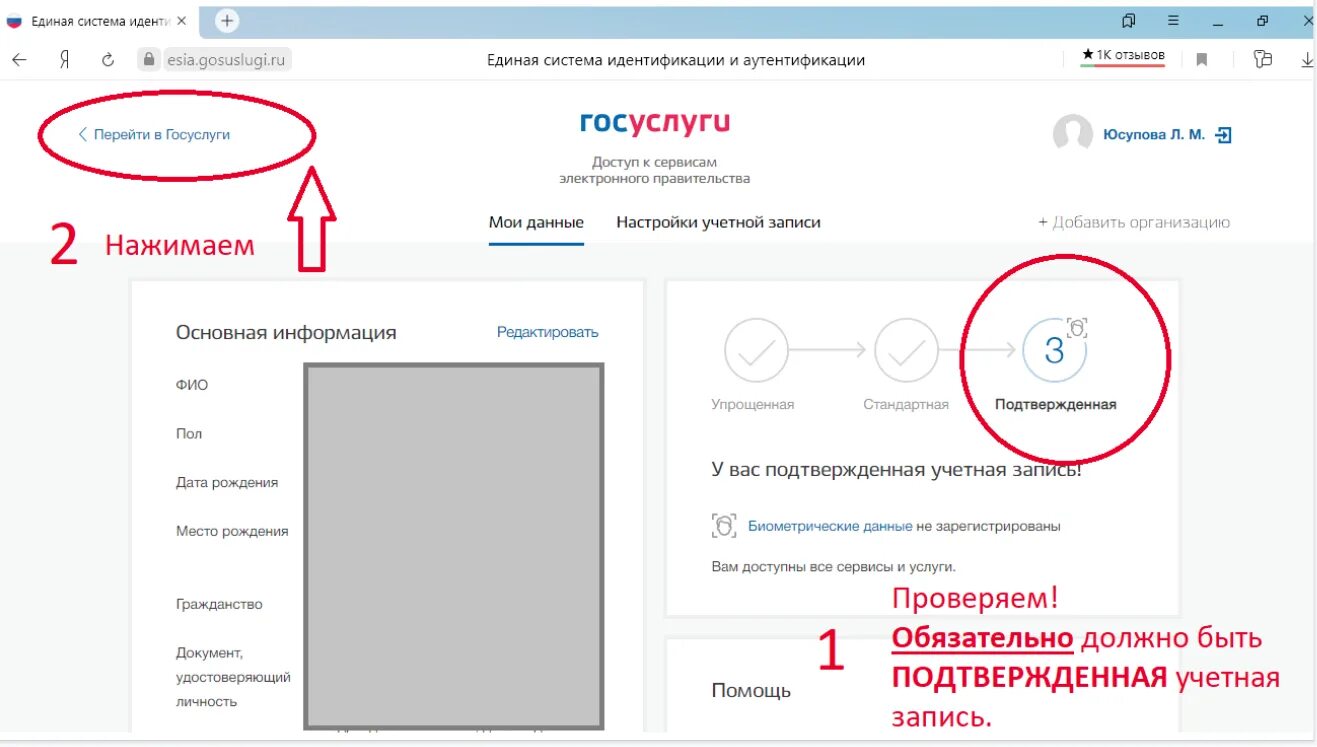The image size is (1317, 747).
Task: Click step 3 Подтвержденная circle
Action: pos(1055,350)
